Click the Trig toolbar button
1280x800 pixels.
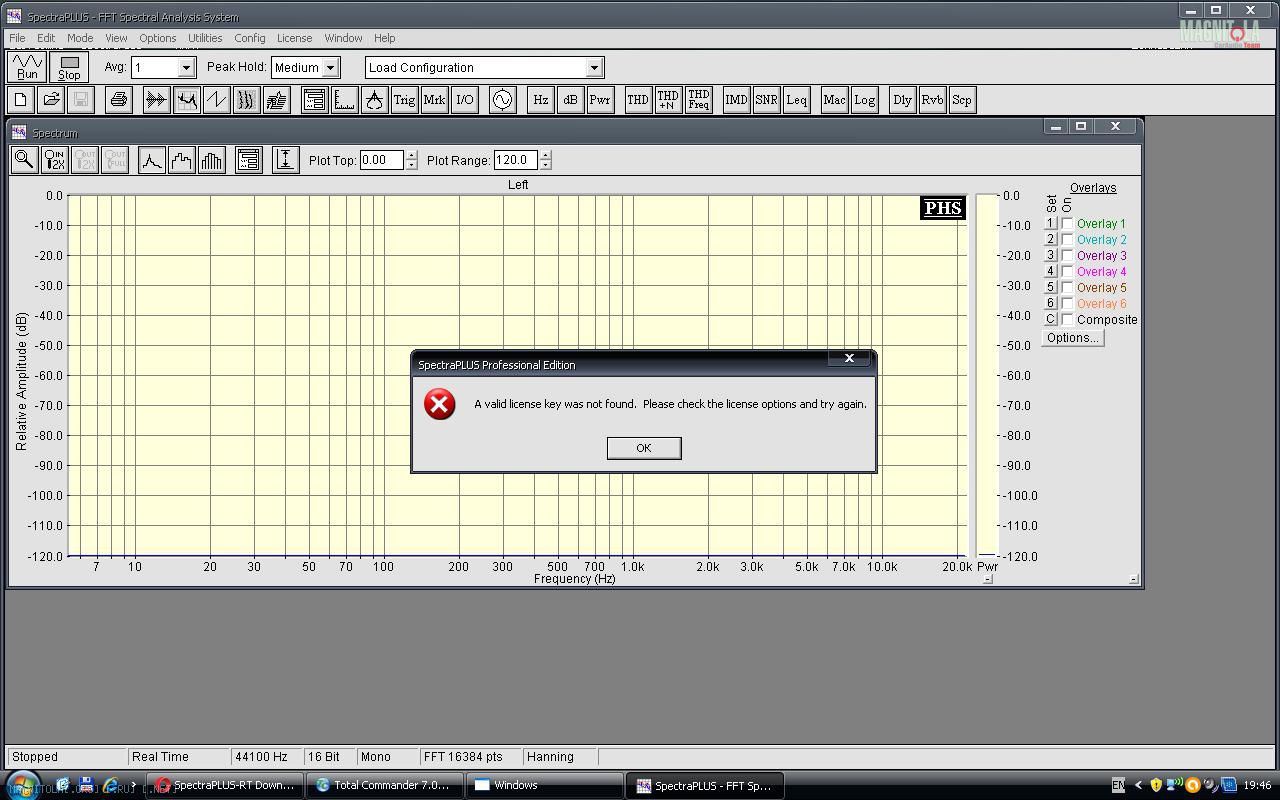tap(404, 100)
